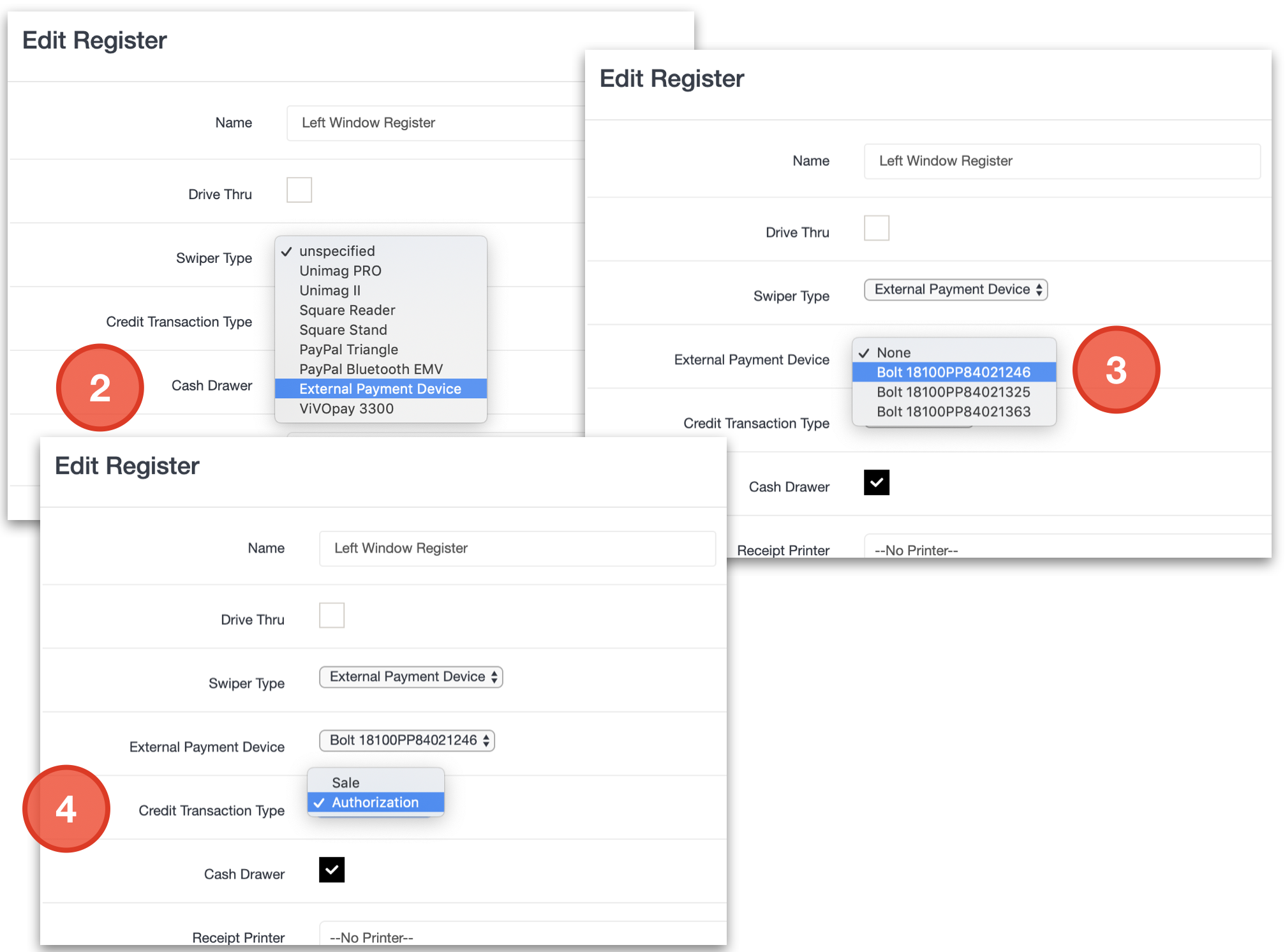Viewport: 1285px width, 952px height.
Task: Tick Drive Thru checkbox in top-left dialog
Action: click(299, 190)
